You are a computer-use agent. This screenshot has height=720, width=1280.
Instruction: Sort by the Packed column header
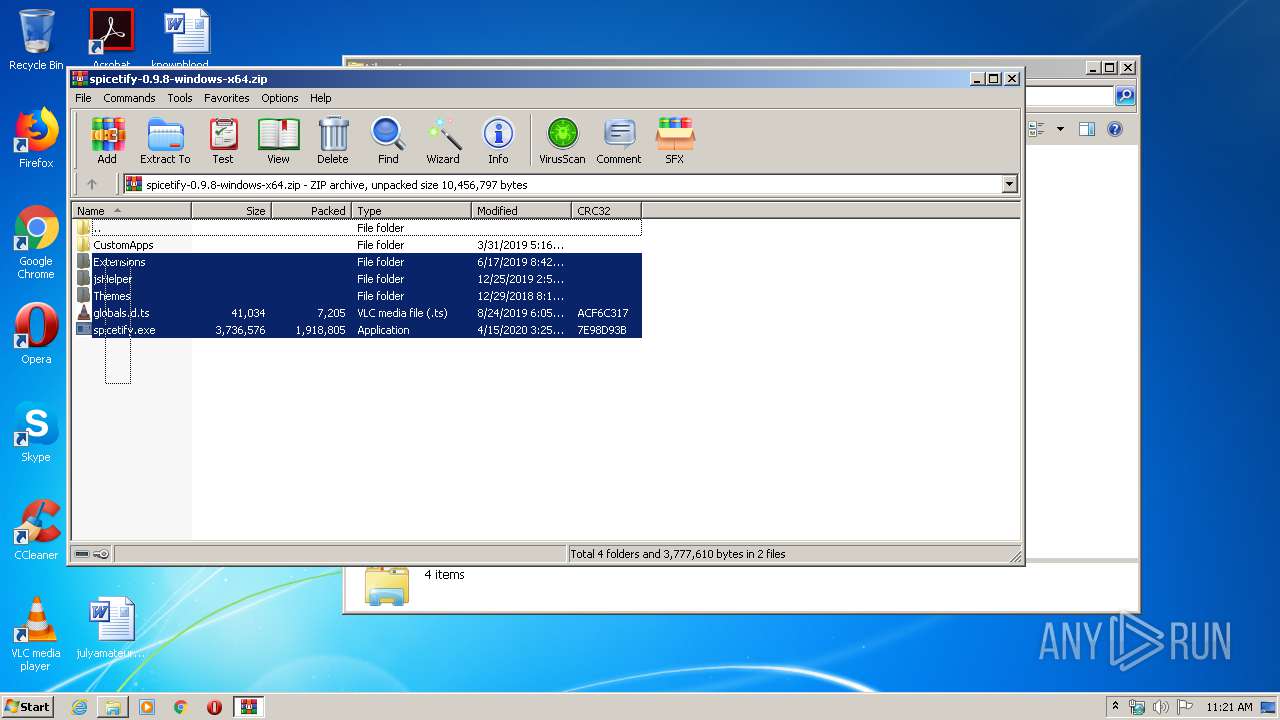[x=311, y=210]
